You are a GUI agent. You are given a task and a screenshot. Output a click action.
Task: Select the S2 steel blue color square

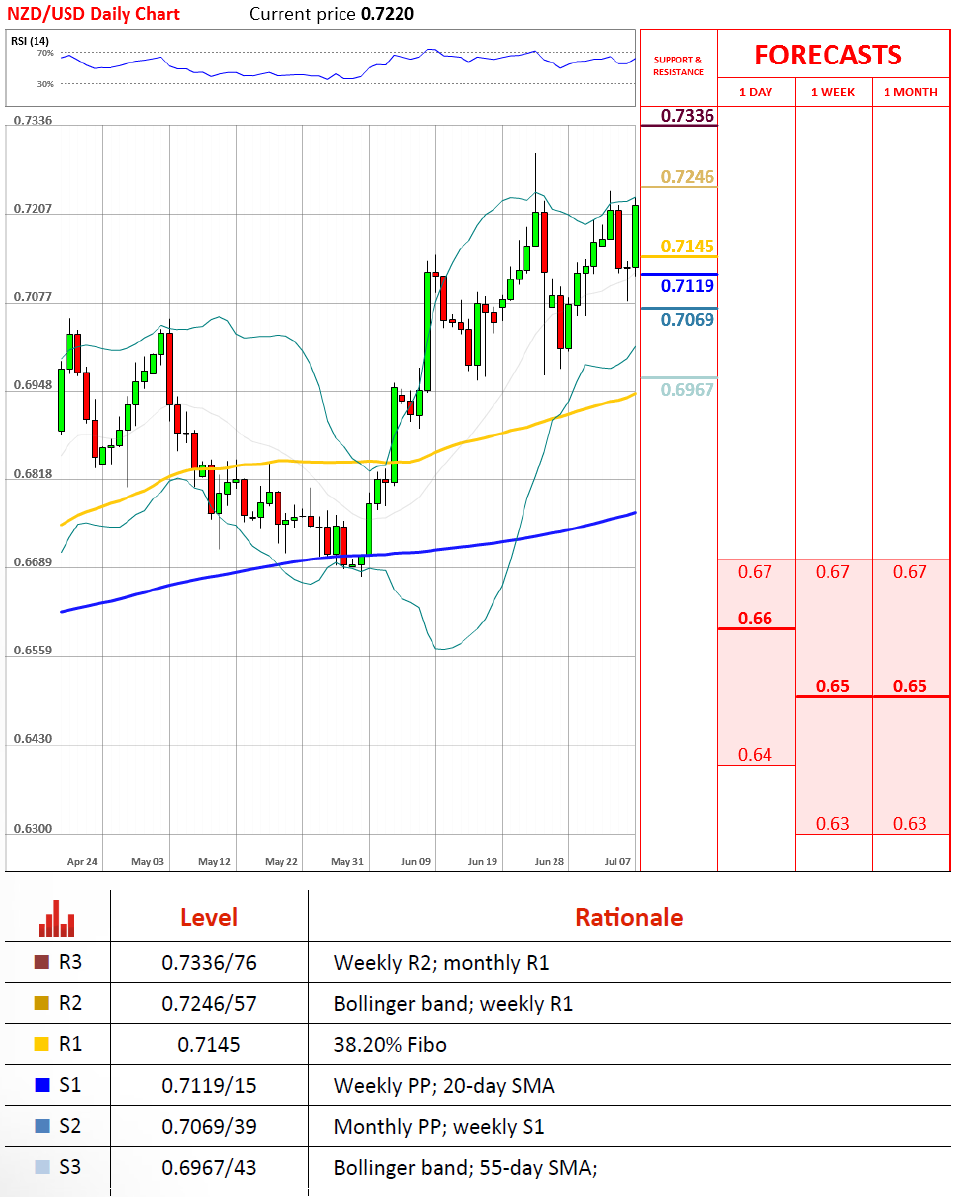pyautogui.click(x=41, y=1126)
